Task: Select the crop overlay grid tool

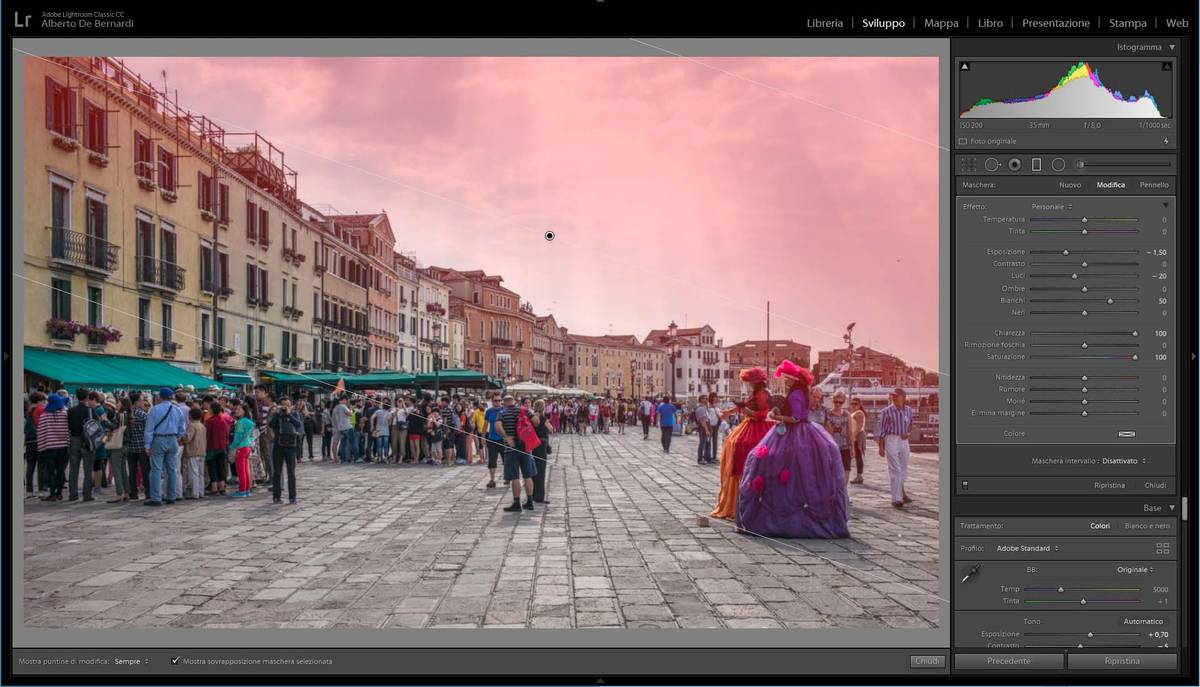Action: click(968, 165)
